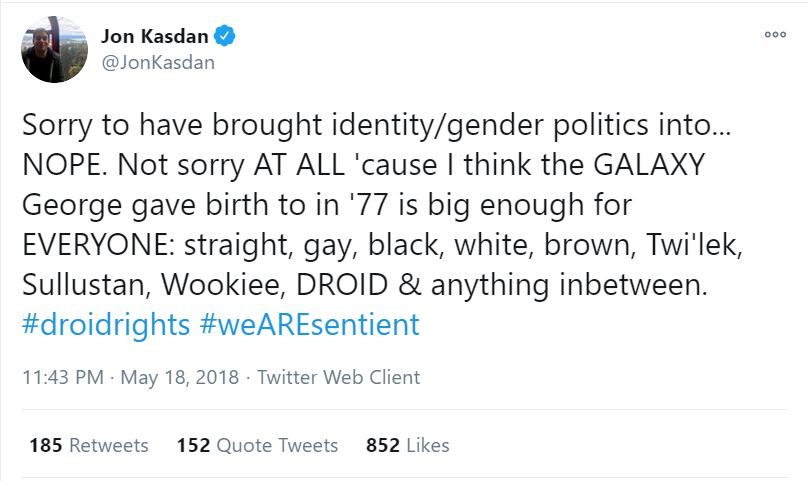Screen dimensions: 808x481
Task: Open the @JonKasdan handle link
Action: pos(158,62)
